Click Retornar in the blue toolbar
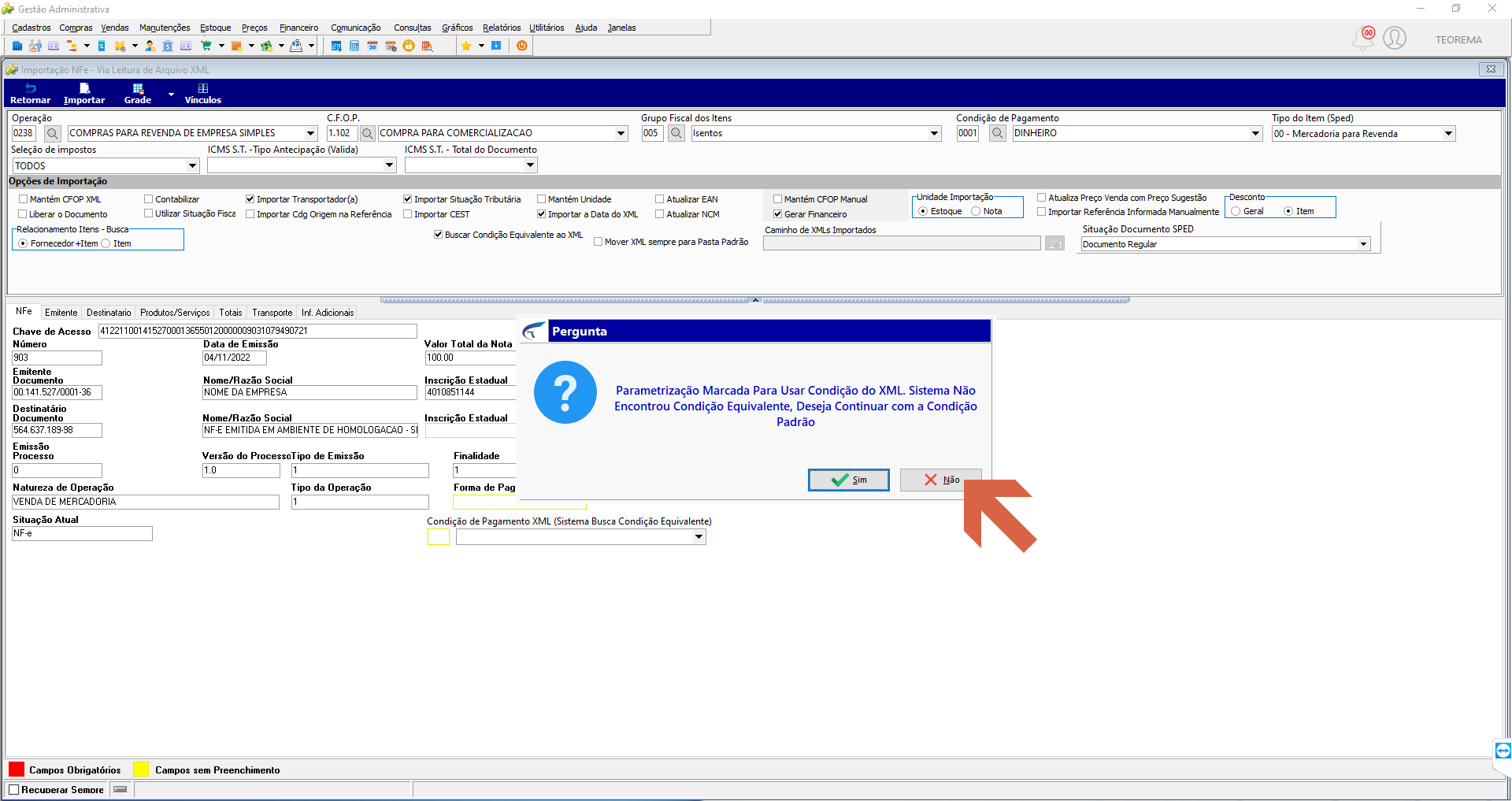This screenshot has width=1512, height=801. point(31,94)
